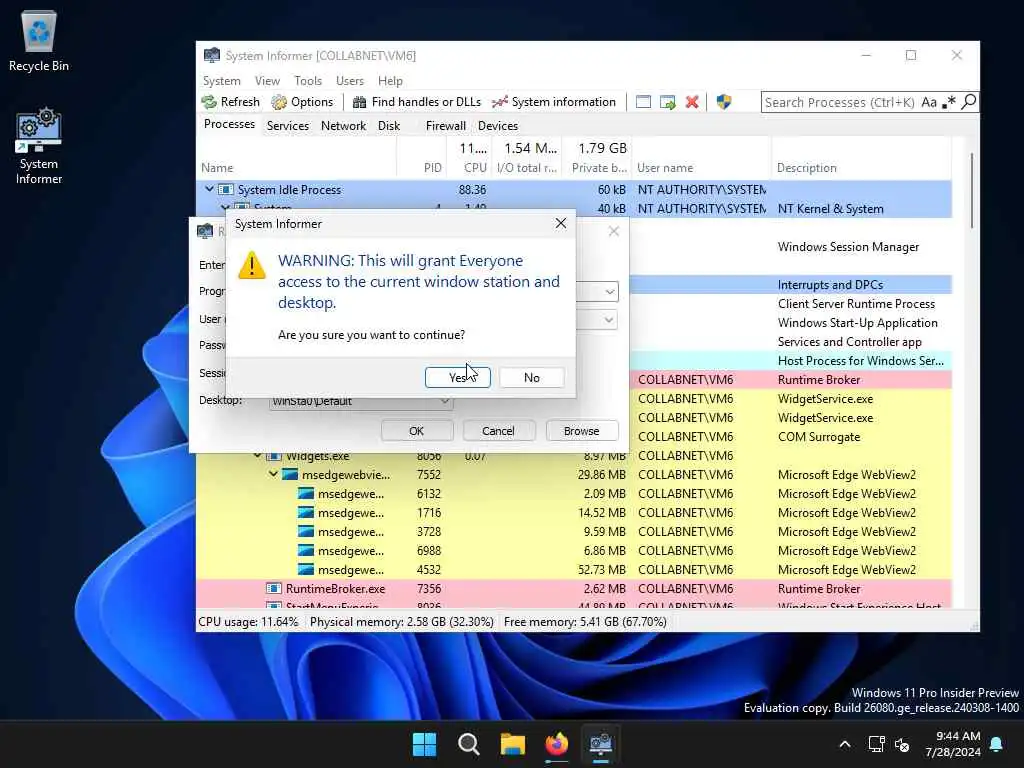Open the User name combo box dropdown arrow
The width and height of the screenshot is (1024, 768).
(609, 320)
